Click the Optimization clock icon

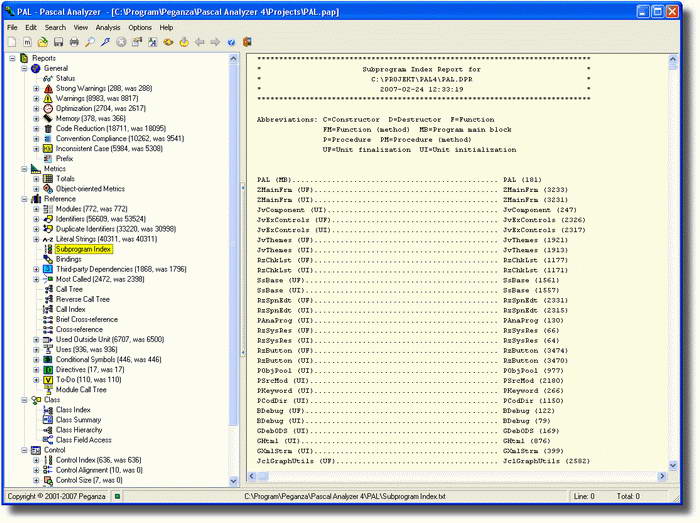48,108
